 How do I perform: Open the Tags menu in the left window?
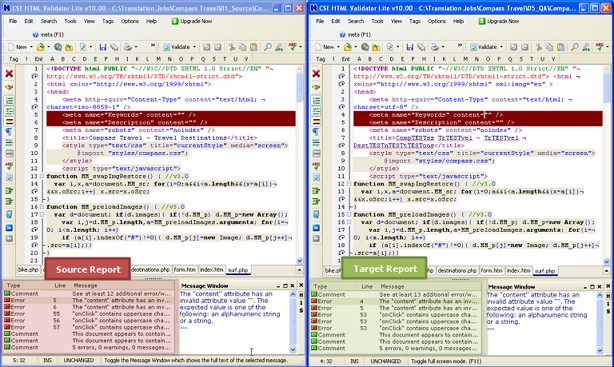click(x=108, y=21)
